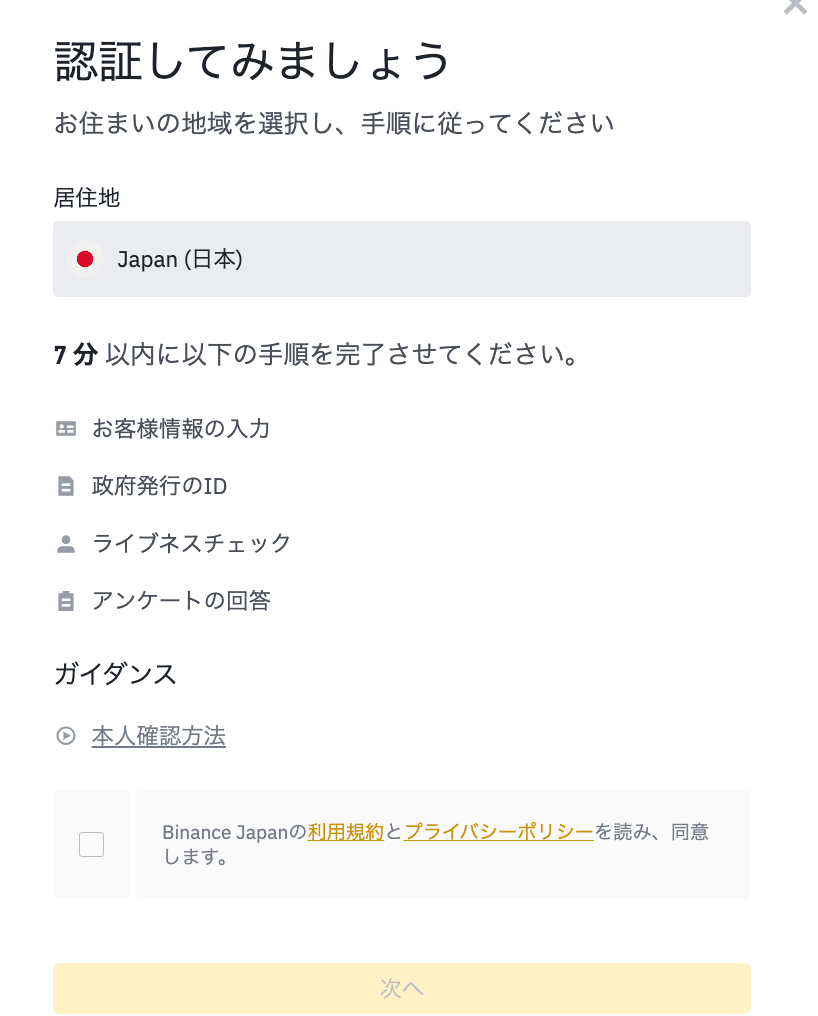Click the Japan flag icon
This screenshot has width=818, height=1016.
pos(85,260)
